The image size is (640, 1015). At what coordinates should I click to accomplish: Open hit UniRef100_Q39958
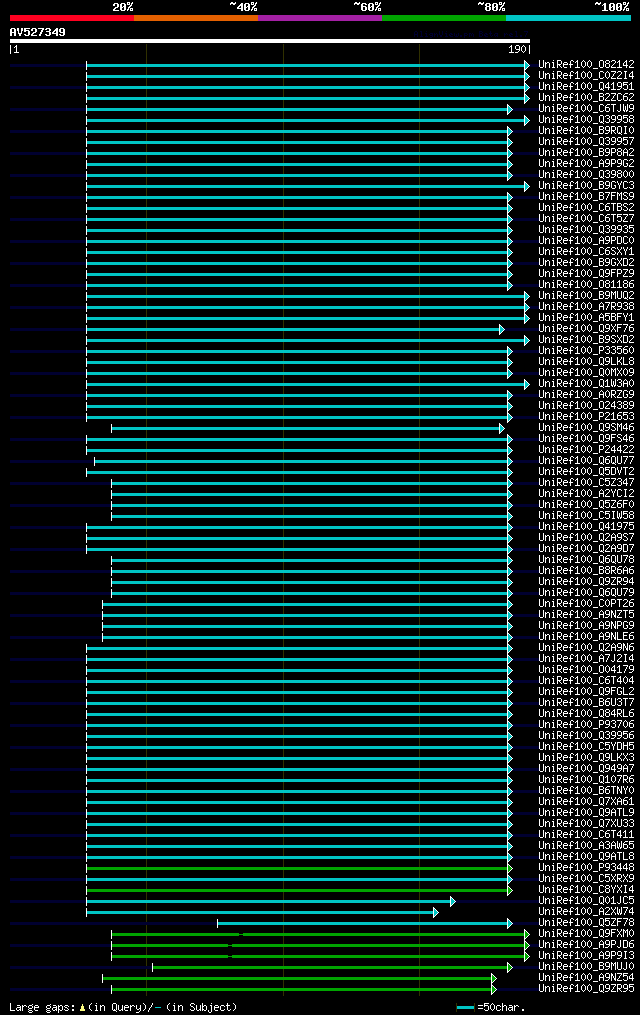(586, 119)
